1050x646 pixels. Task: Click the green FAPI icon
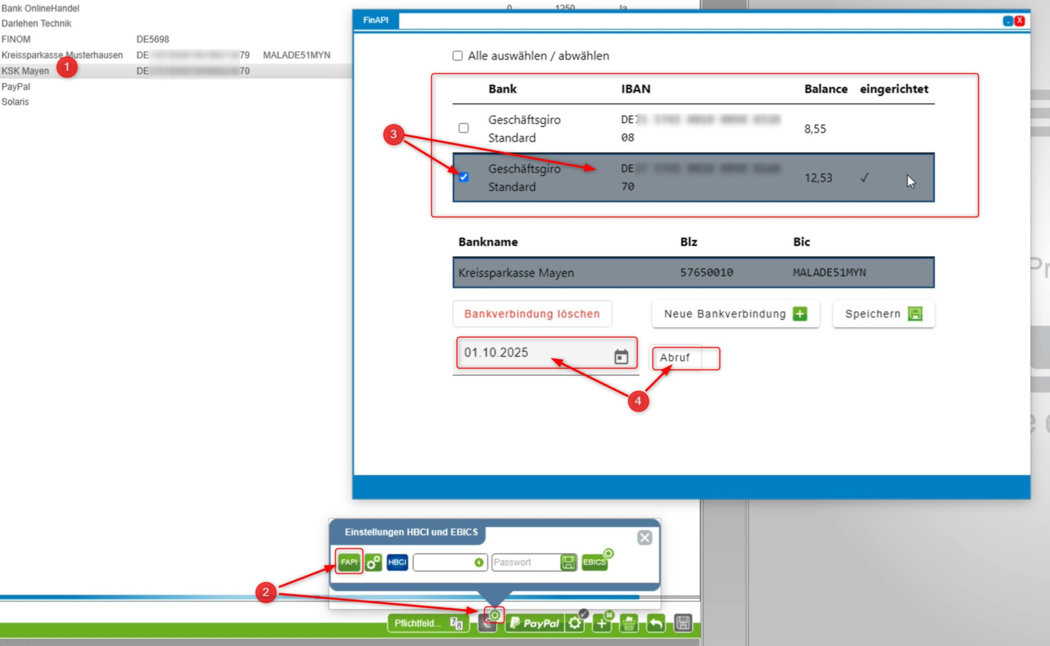click(348, 562)
